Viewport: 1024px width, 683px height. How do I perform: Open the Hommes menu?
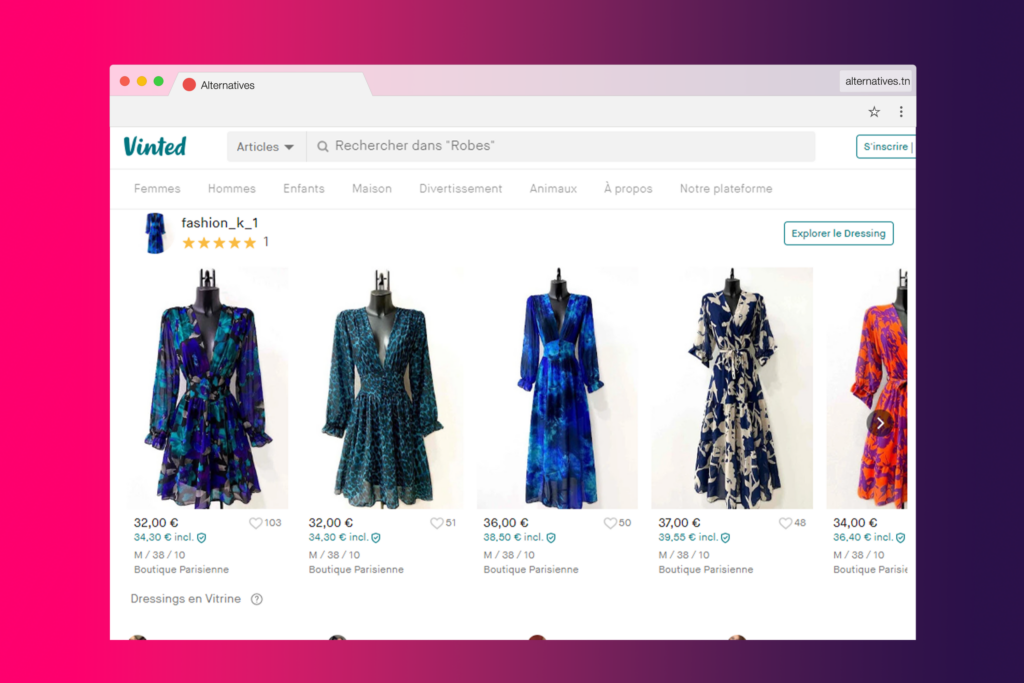(232, 189)
